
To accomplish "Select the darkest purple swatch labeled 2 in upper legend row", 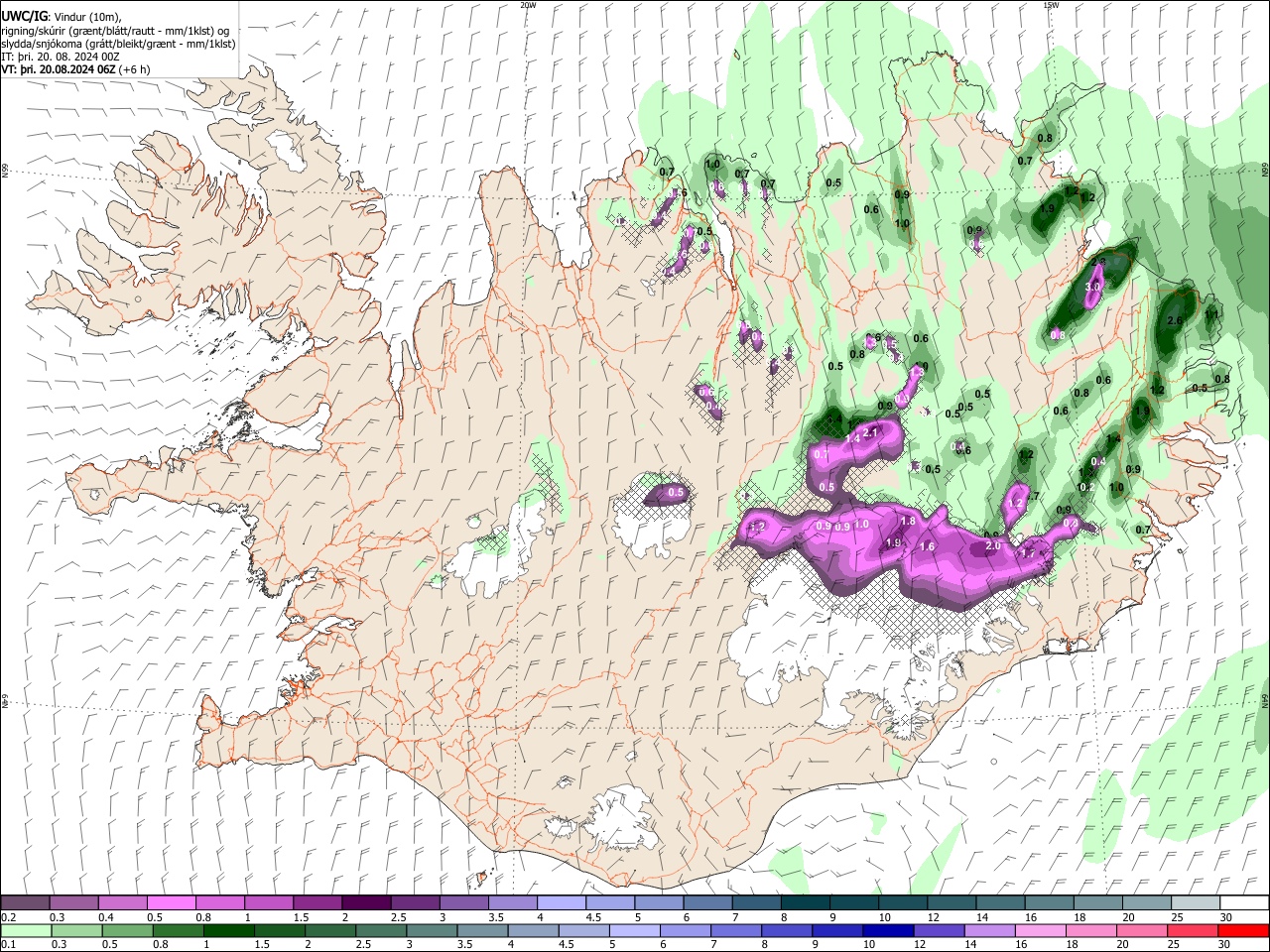I will [x=366, y=903].
